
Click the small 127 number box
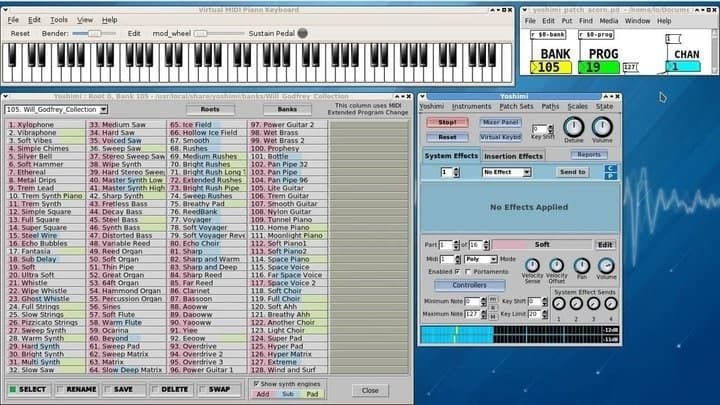coord(630,68)
